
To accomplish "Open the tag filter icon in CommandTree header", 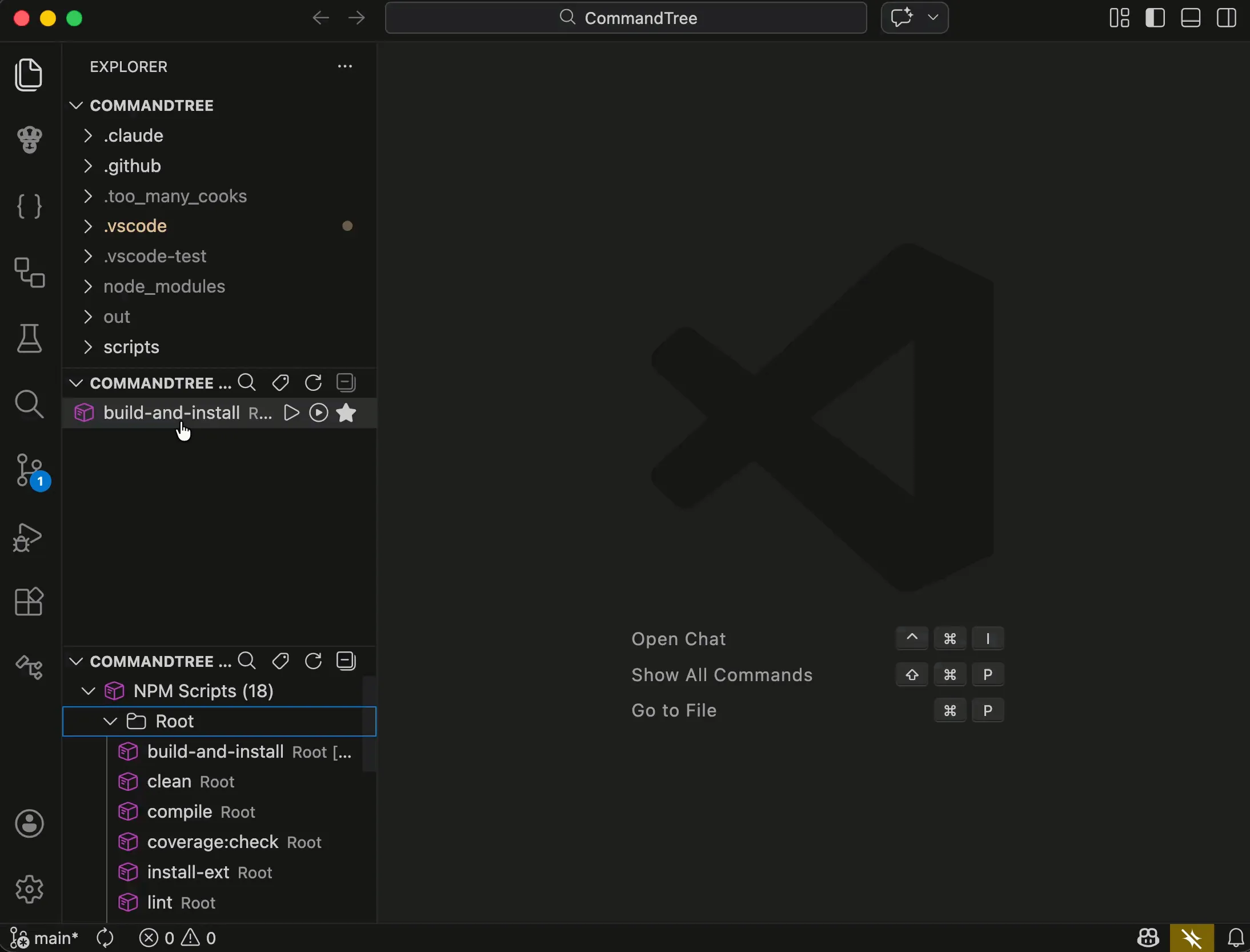I will pyautogui.click(x=281, y=382).
